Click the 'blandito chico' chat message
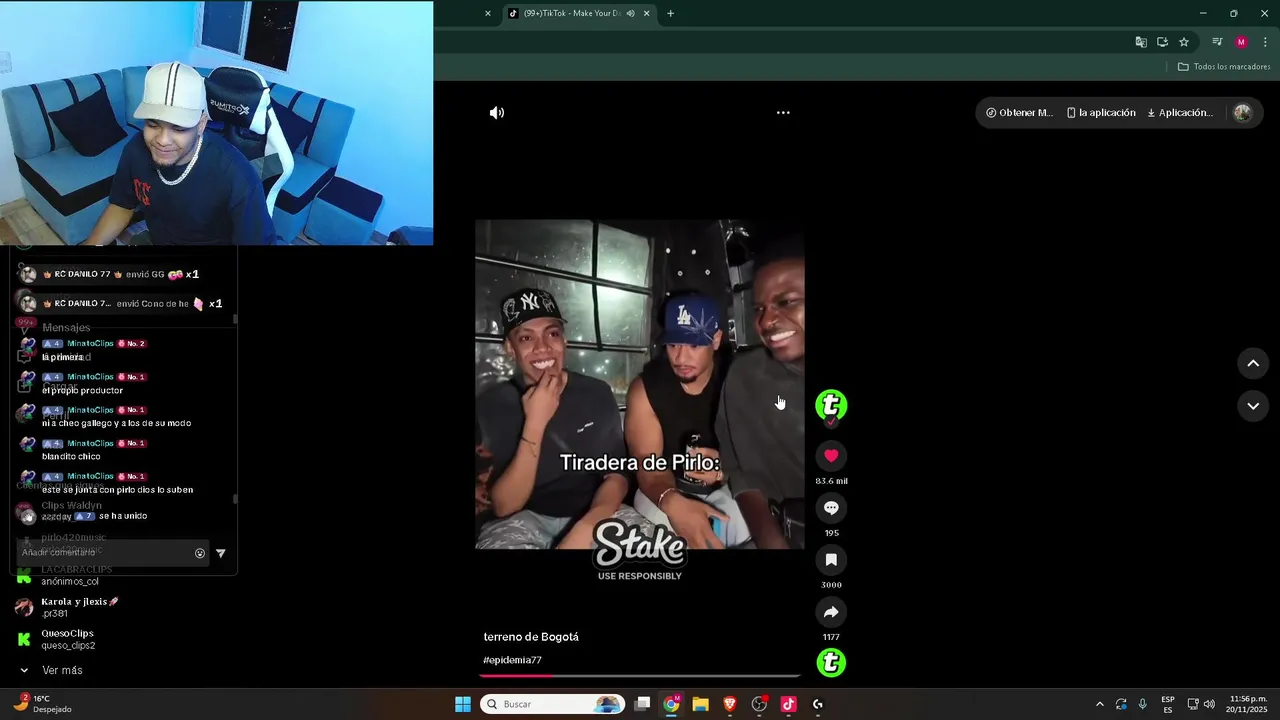The height and width of the screenshot is (720, 1280). pyautogui.click(x=71, y=457)
